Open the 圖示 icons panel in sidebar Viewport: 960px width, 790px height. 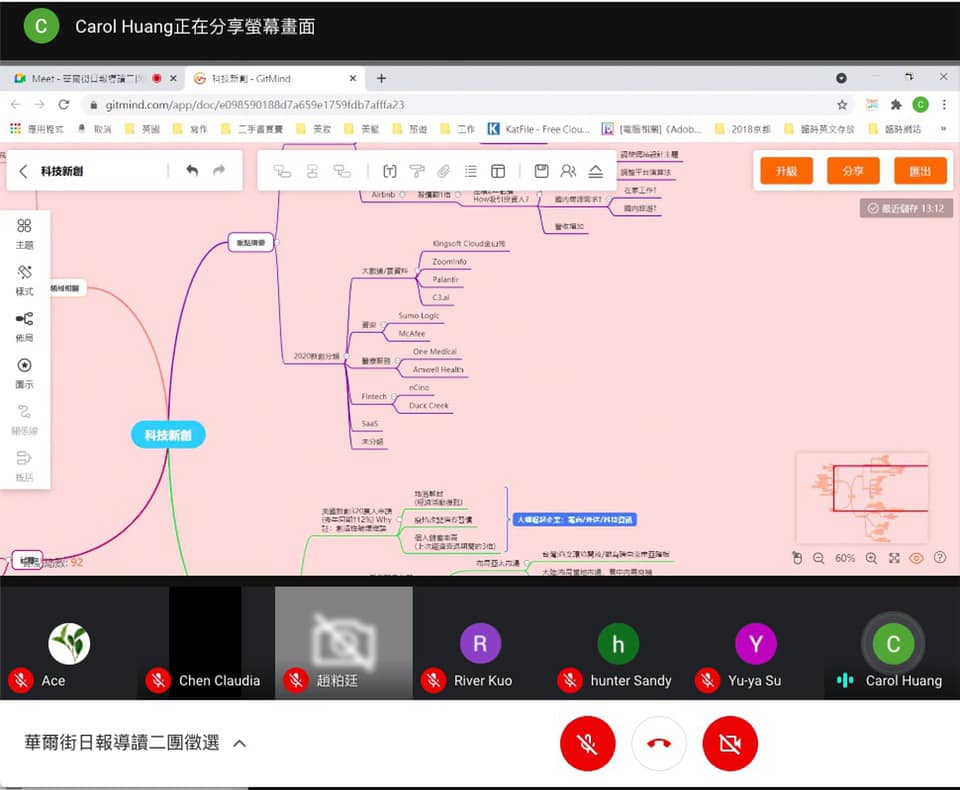[24, 374]
